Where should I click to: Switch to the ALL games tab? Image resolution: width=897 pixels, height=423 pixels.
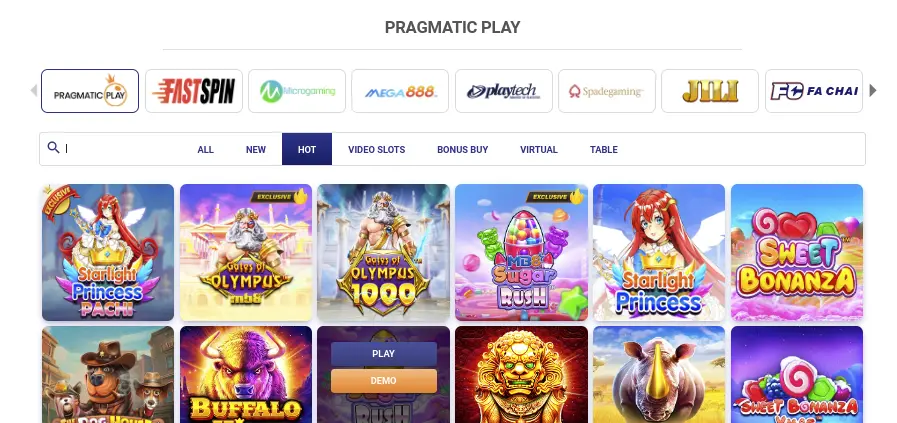[205, 149]
